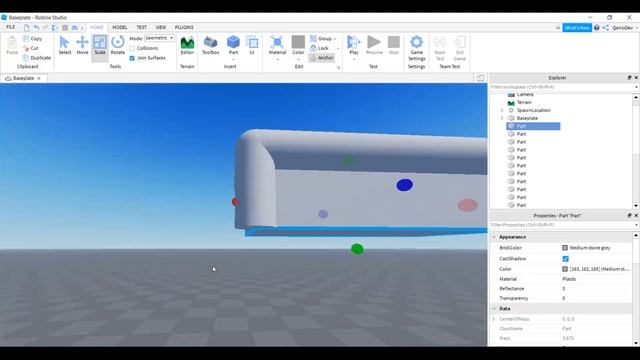Open Game Settings

416,48
